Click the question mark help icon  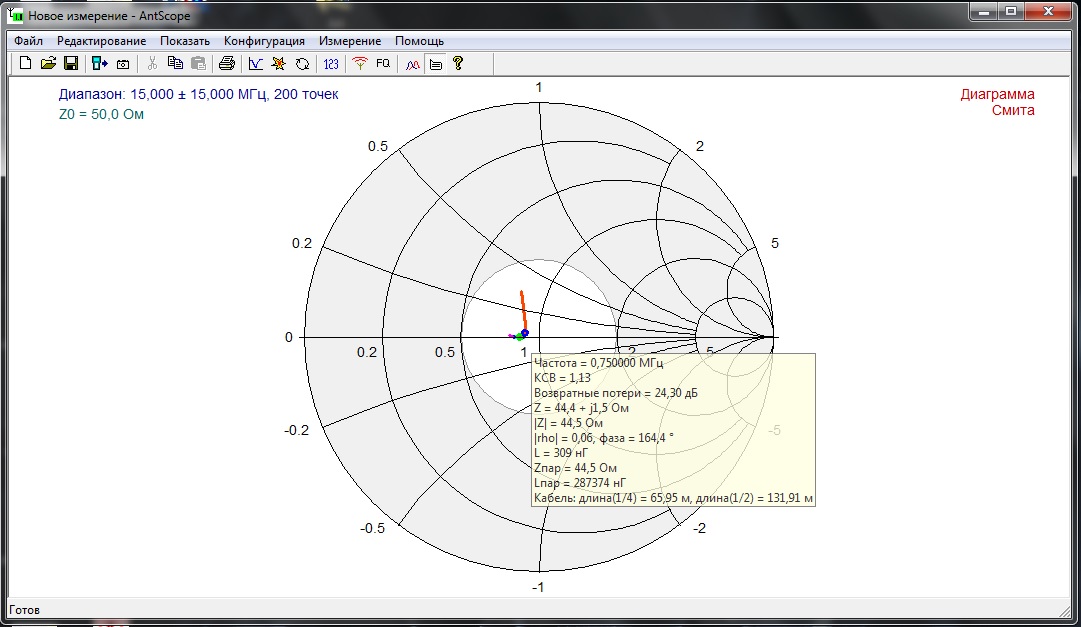[x=458, y=64]
